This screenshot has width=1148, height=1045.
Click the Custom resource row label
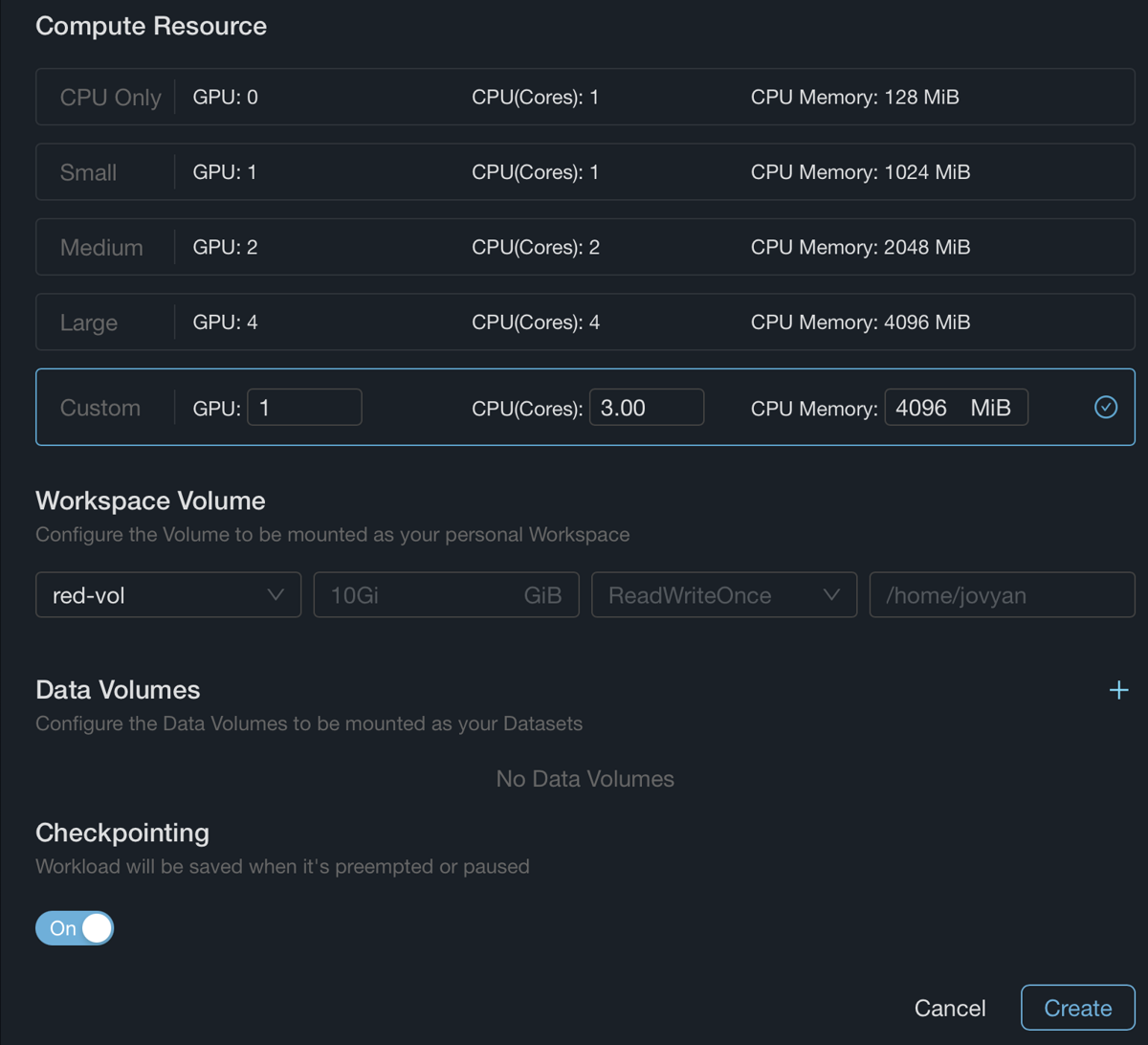[100, 408]
